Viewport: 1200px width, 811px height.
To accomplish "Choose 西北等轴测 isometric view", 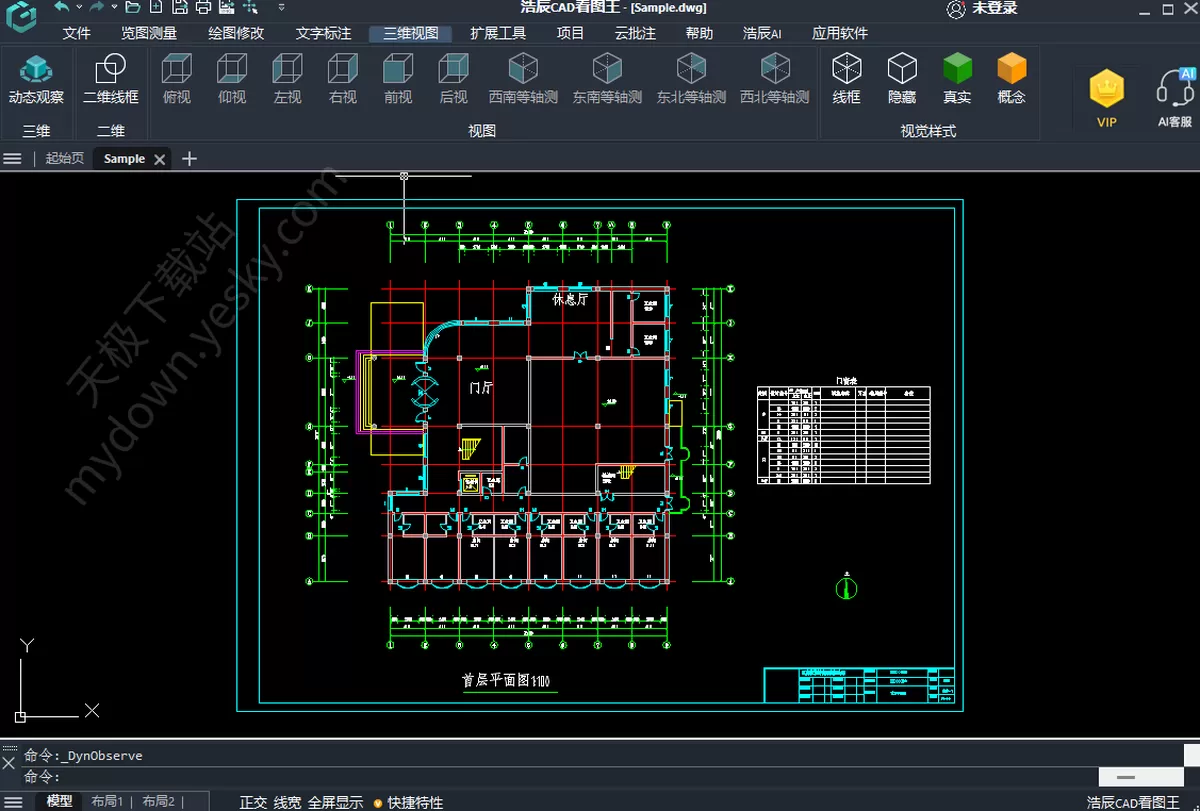I will (x=775, y=80).
